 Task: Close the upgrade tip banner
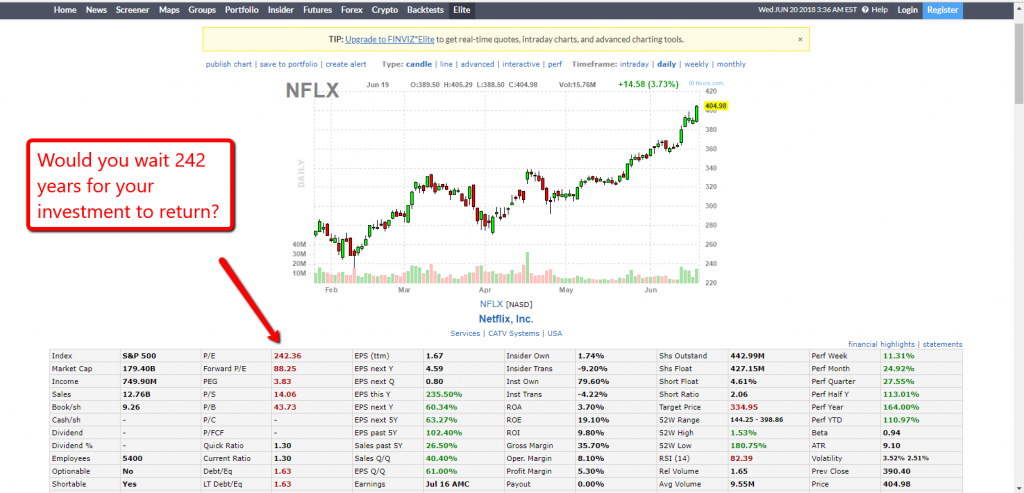(800, 39)
